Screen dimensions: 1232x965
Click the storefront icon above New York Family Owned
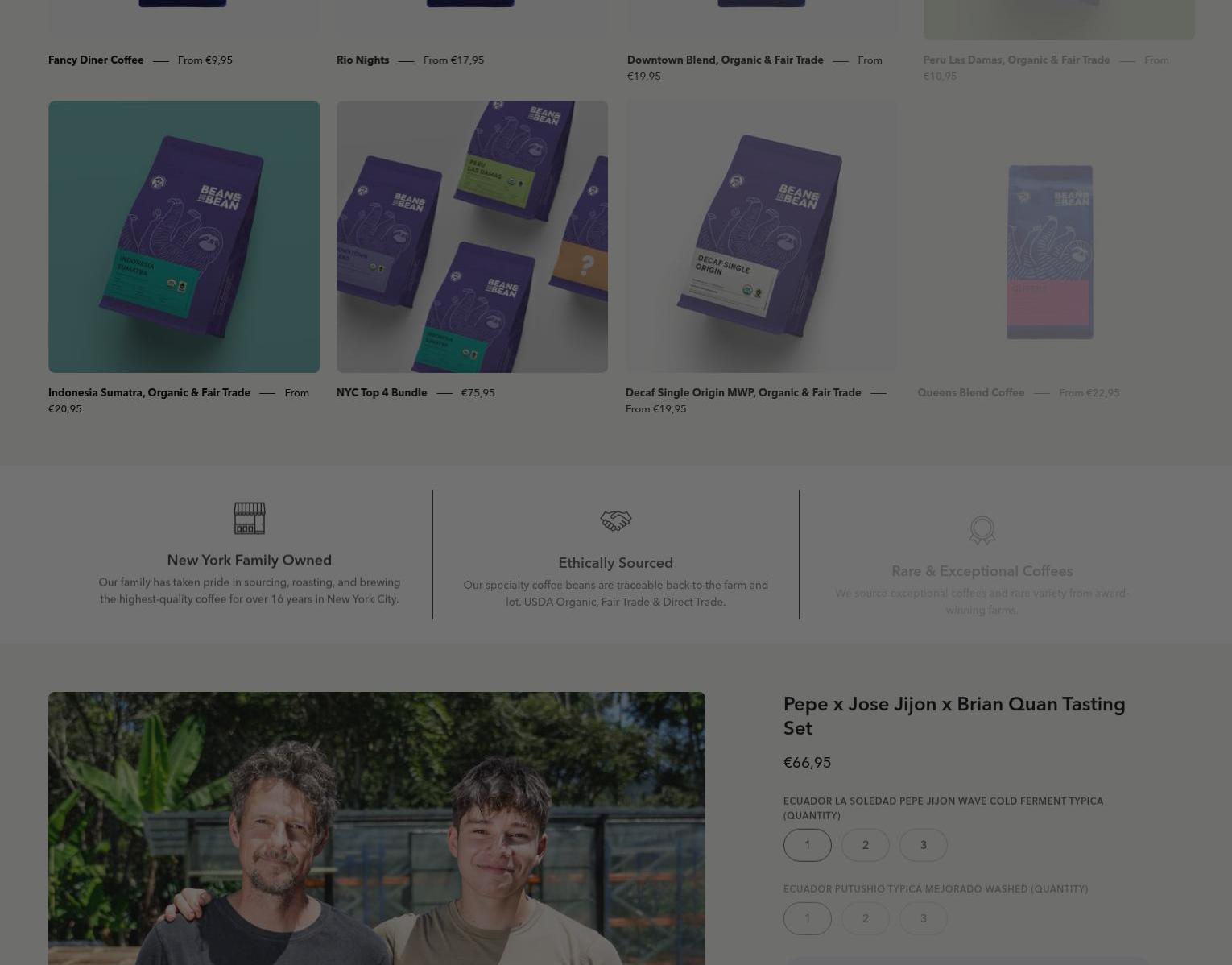(249, 518)
